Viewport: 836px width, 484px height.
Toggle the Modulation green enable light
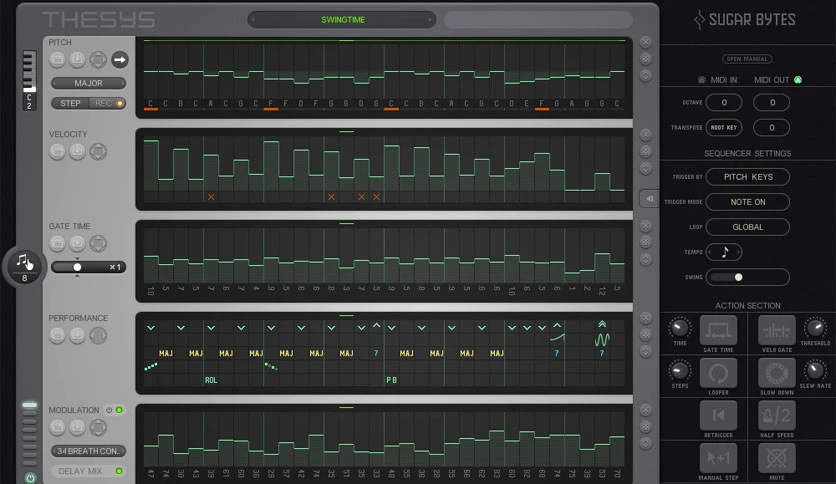pos(119,410)
